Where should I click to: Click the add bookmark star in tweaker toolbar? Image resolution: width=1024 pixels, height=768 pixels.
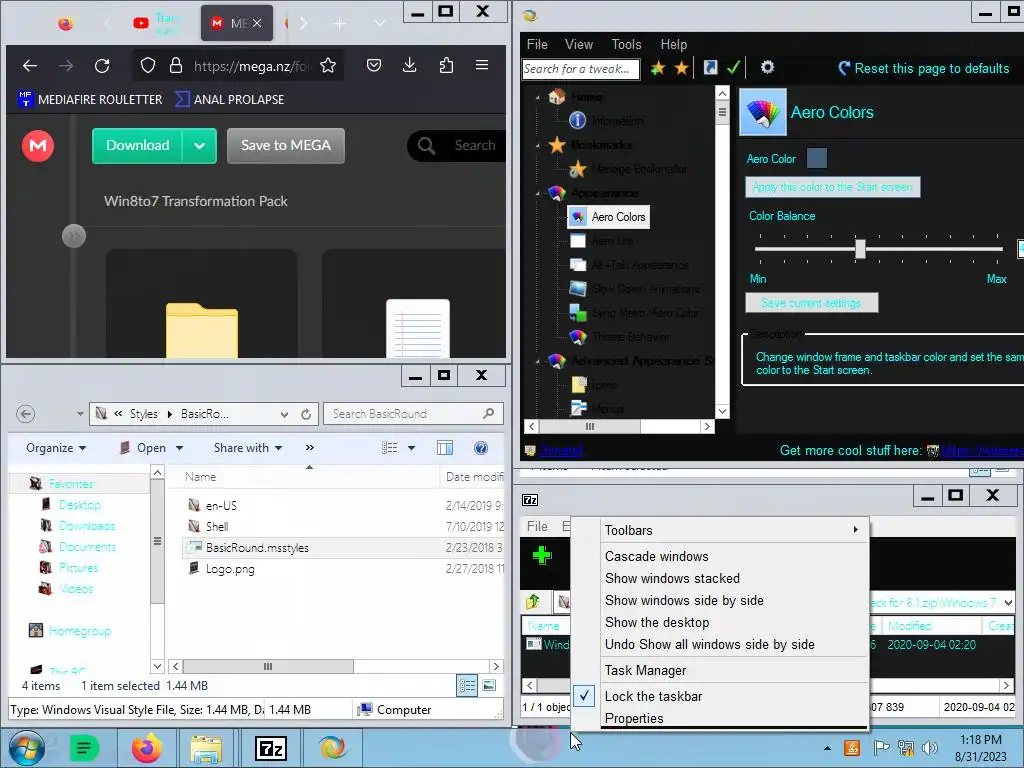(658, 68)
